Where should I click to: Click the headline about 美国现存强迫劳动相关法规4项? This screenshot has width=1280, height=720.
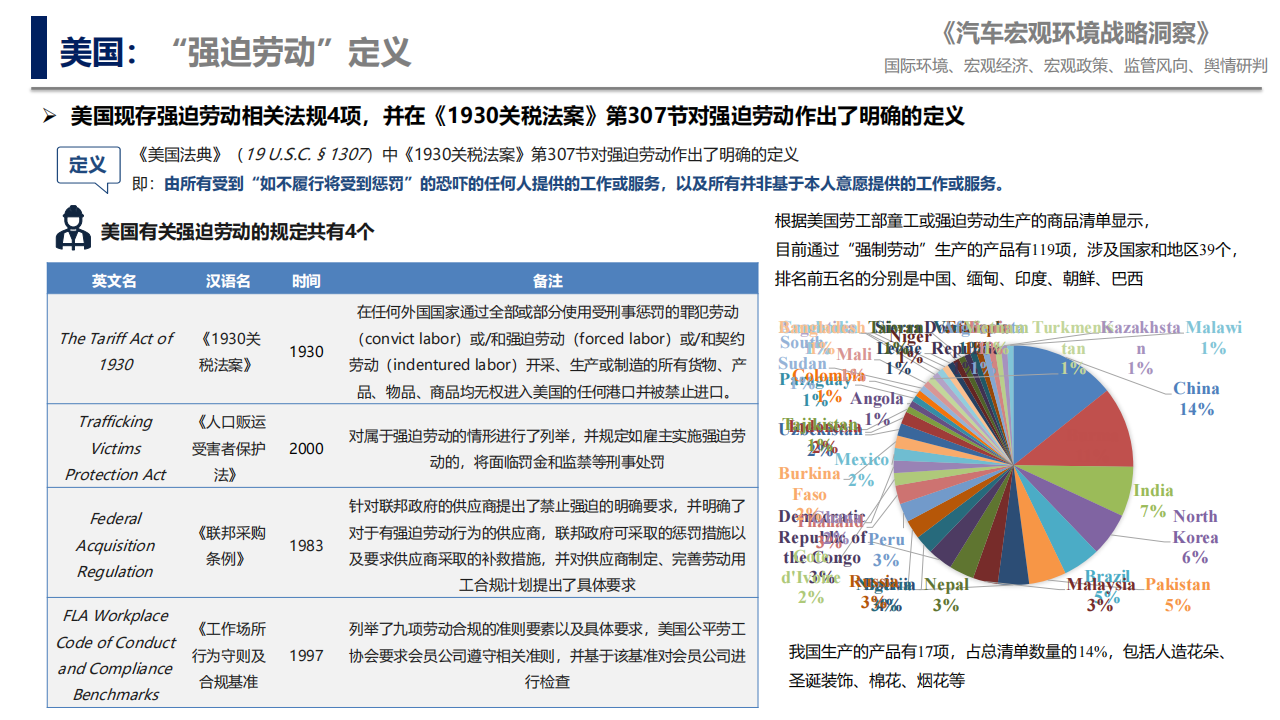coord(517,117)
